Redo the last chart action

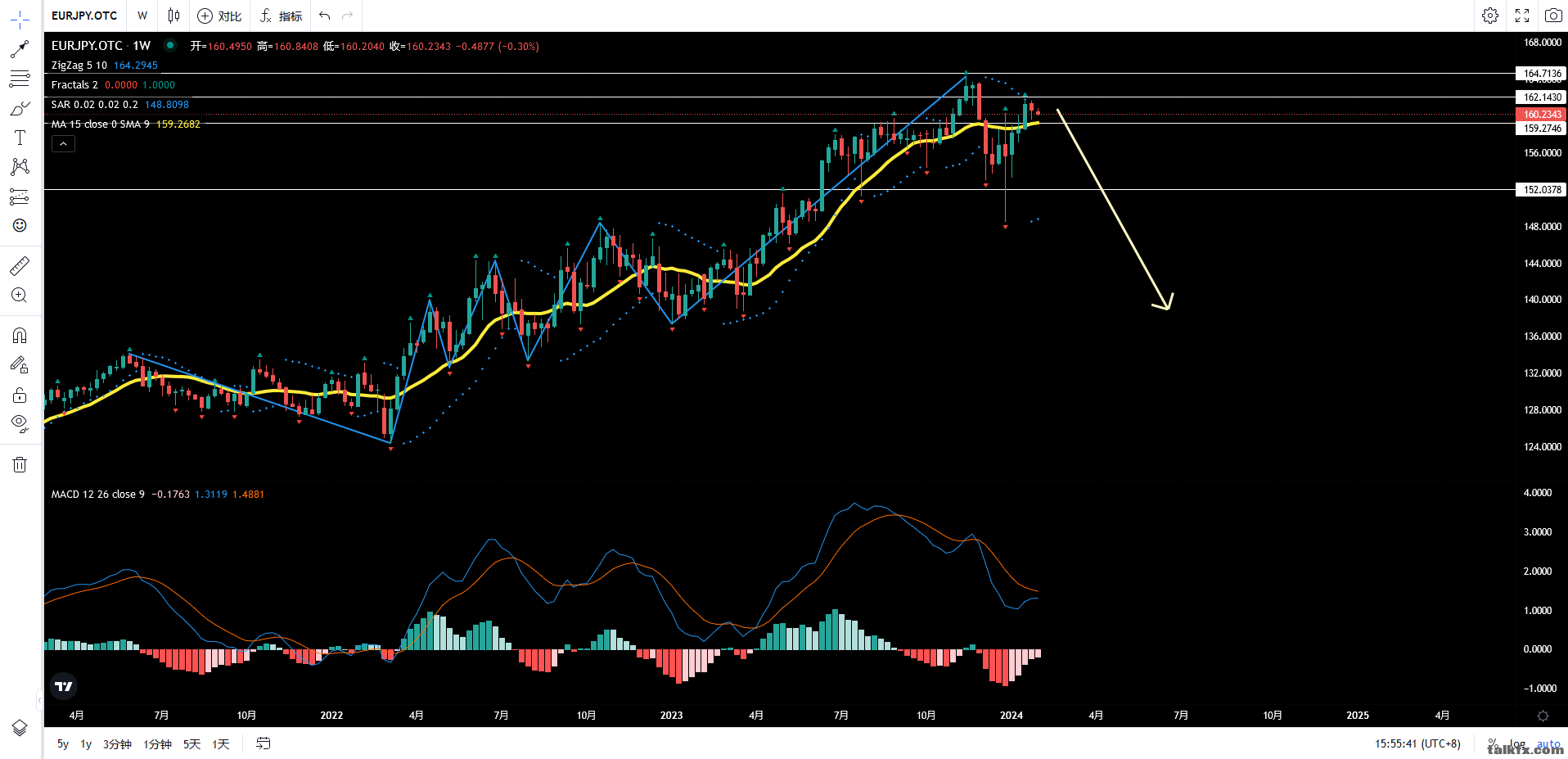click(x=348, y=16)
